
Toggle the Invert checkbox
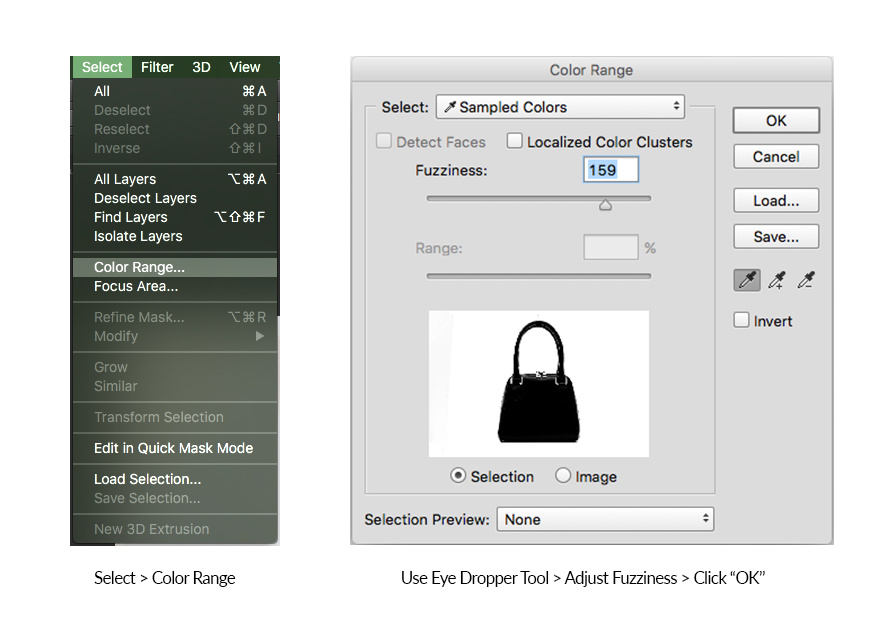point(741,321)
